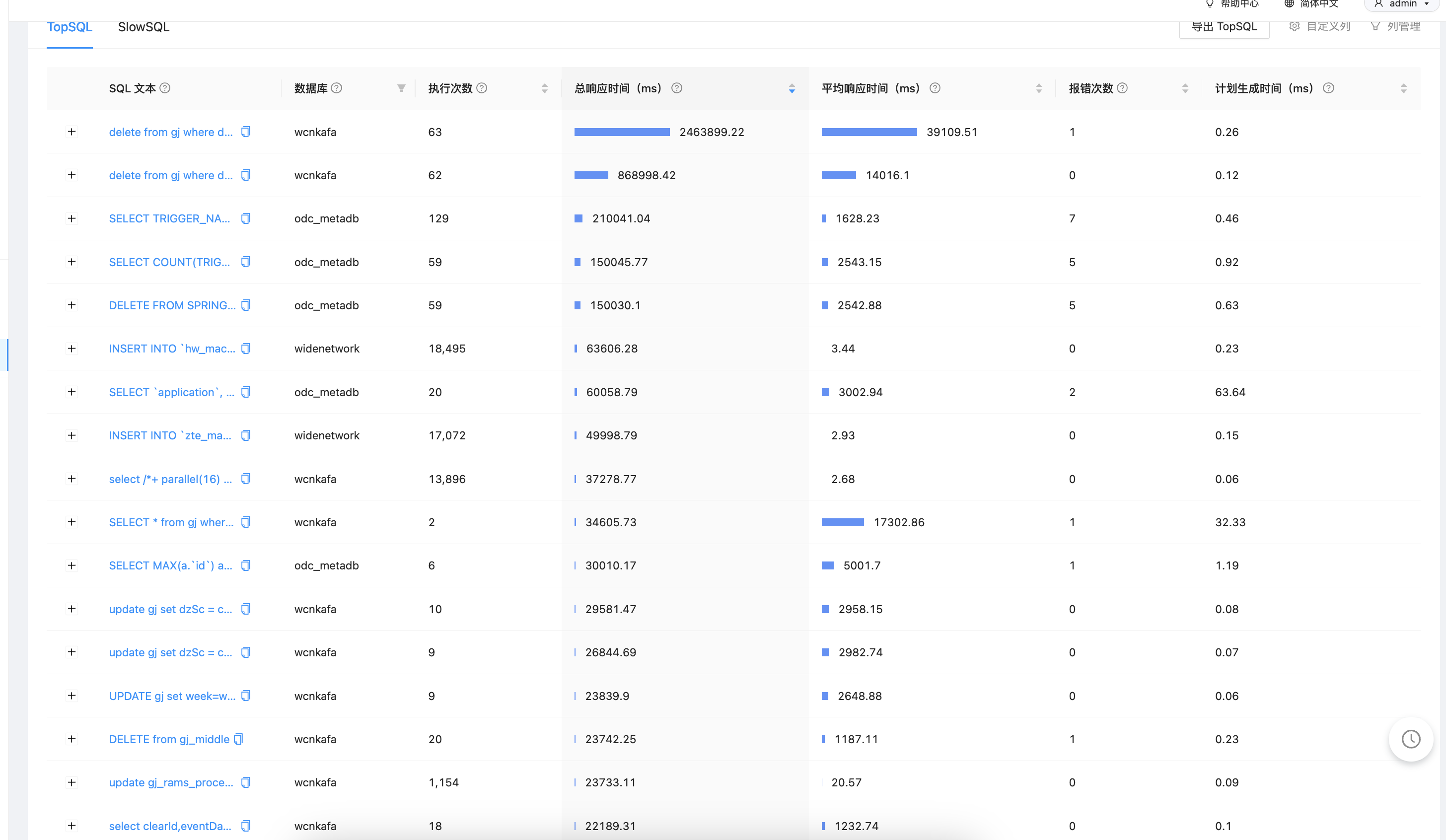The width and height of the screenshot is (1446, 840).
Task: Copy the SELECT * from gj SQL text
Action: click(246, 522)
